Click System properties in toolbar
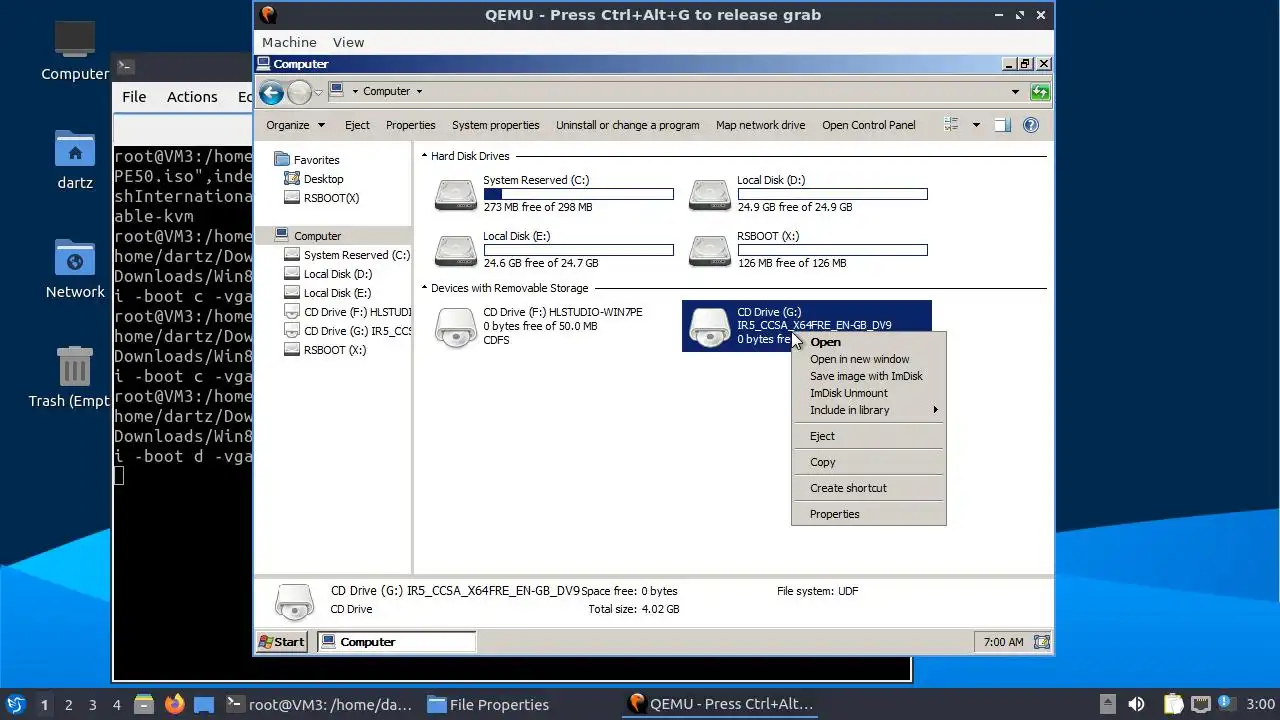This screenshot has height=720, width=1280. (x=495, y=125)
